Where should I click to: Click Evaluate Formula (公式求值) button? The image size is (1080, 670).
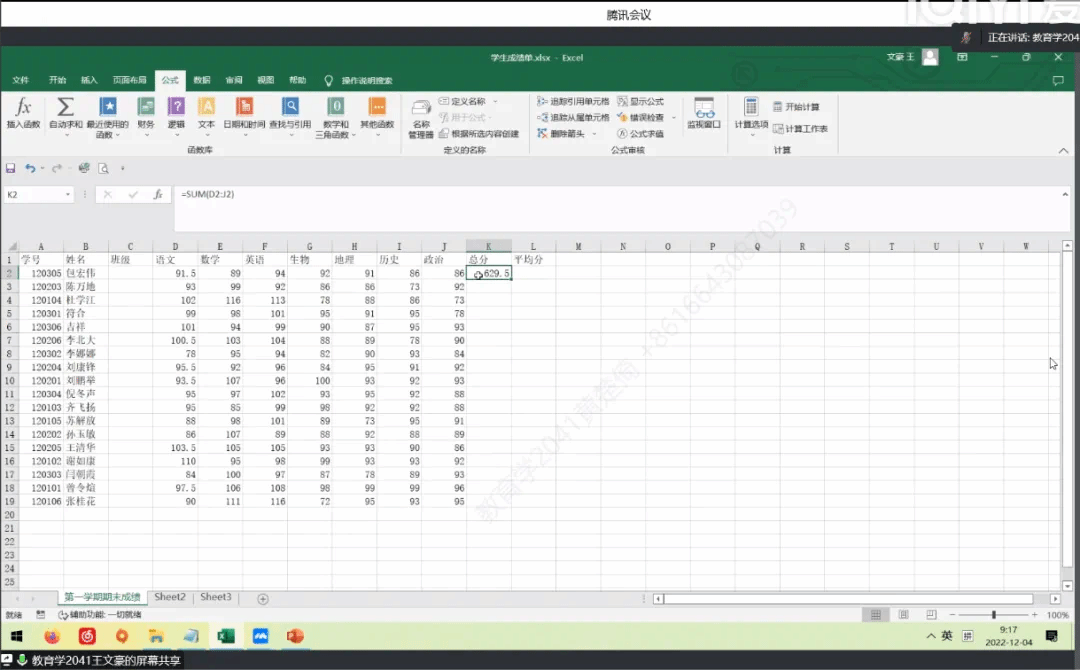coord(641,133)
